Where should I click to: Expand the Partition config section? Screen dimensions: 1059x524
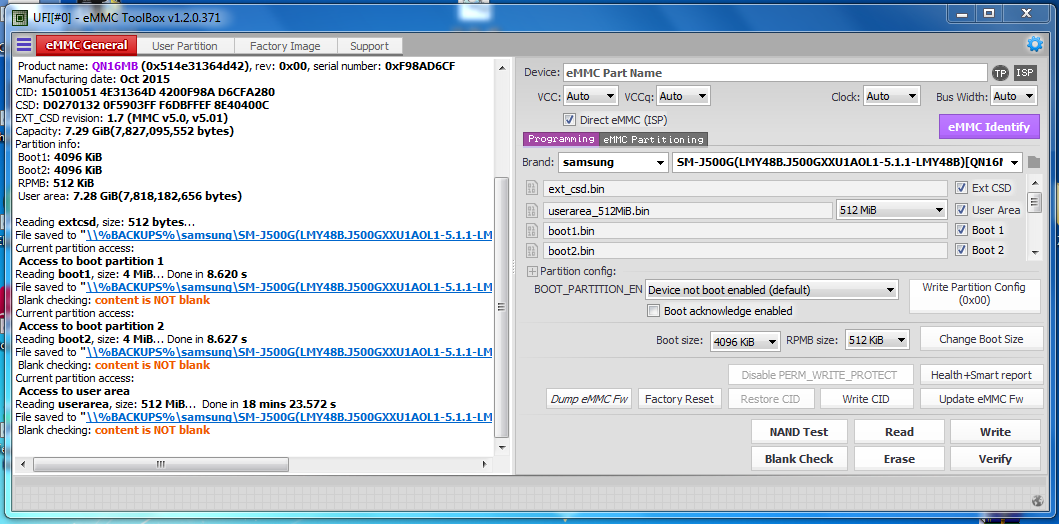[532, 271]
